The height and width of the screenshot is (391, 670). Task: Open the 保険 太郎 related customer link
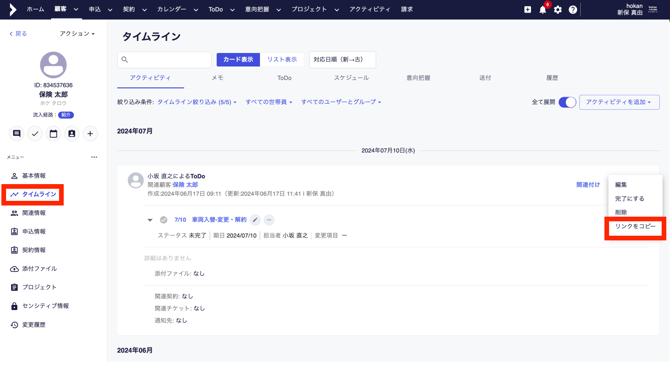click(x=185, y=185)
